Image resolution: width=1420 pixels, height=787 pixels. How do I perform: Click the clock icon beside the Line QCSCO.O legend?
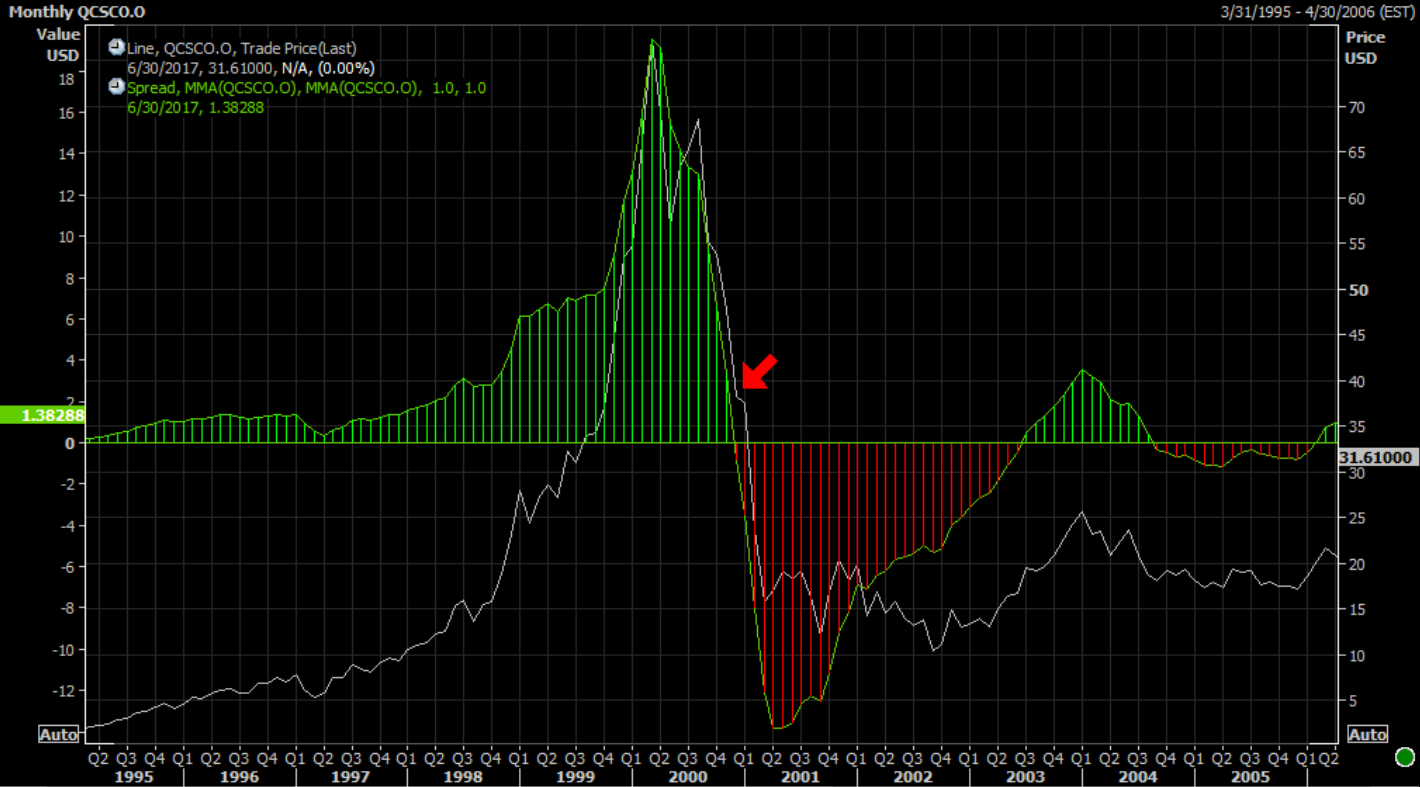tap(116, 47)
